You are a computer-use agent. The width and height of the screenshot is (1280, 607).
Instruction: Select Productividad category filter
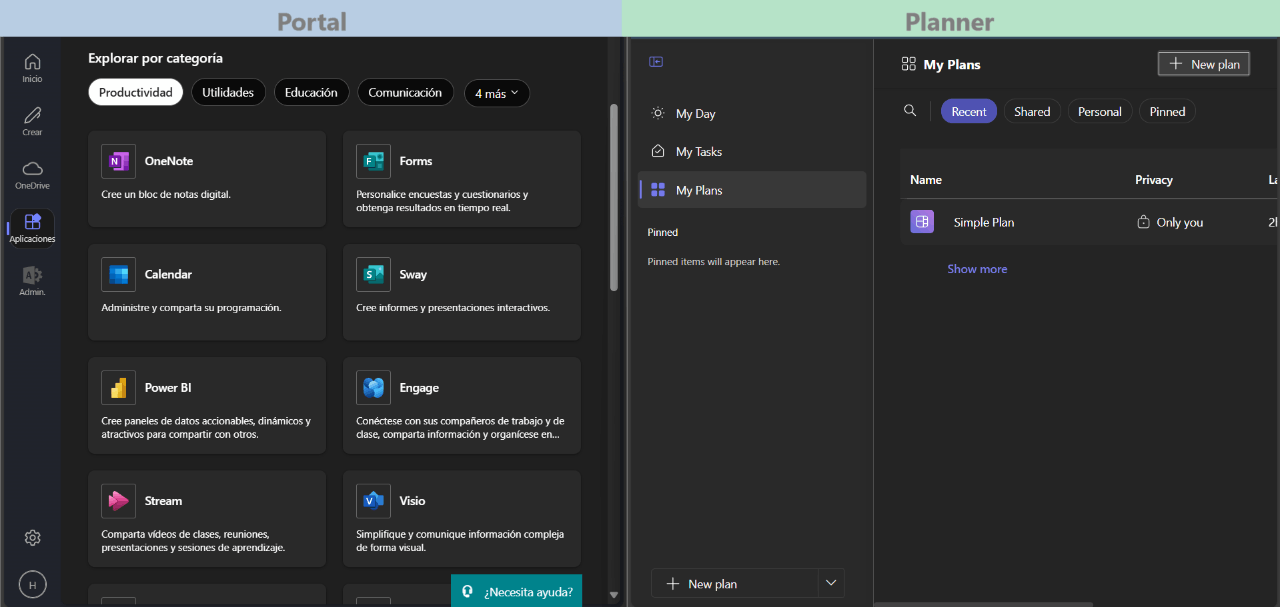(135, 93)
